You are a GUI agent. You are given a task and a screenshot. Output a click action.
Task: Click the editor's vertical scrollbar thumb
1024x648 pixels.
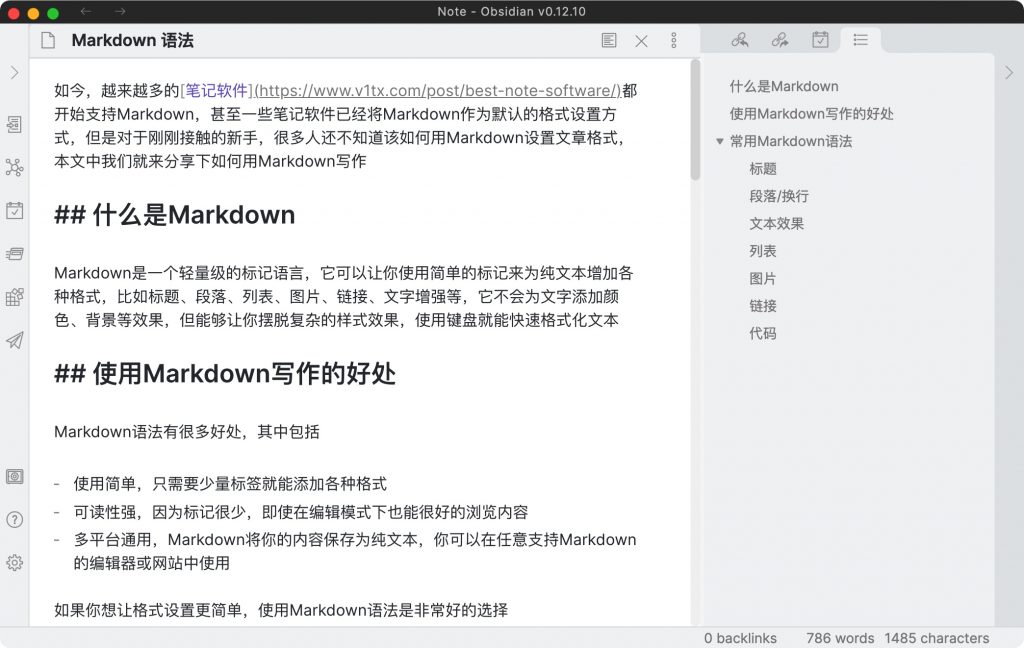[x=695, y=120]
